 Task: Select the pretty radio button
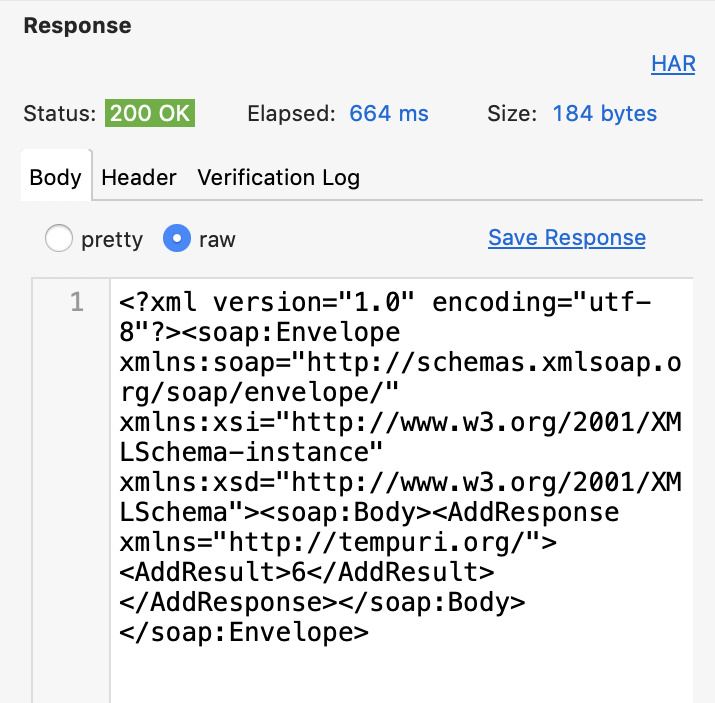coord(58,238)
